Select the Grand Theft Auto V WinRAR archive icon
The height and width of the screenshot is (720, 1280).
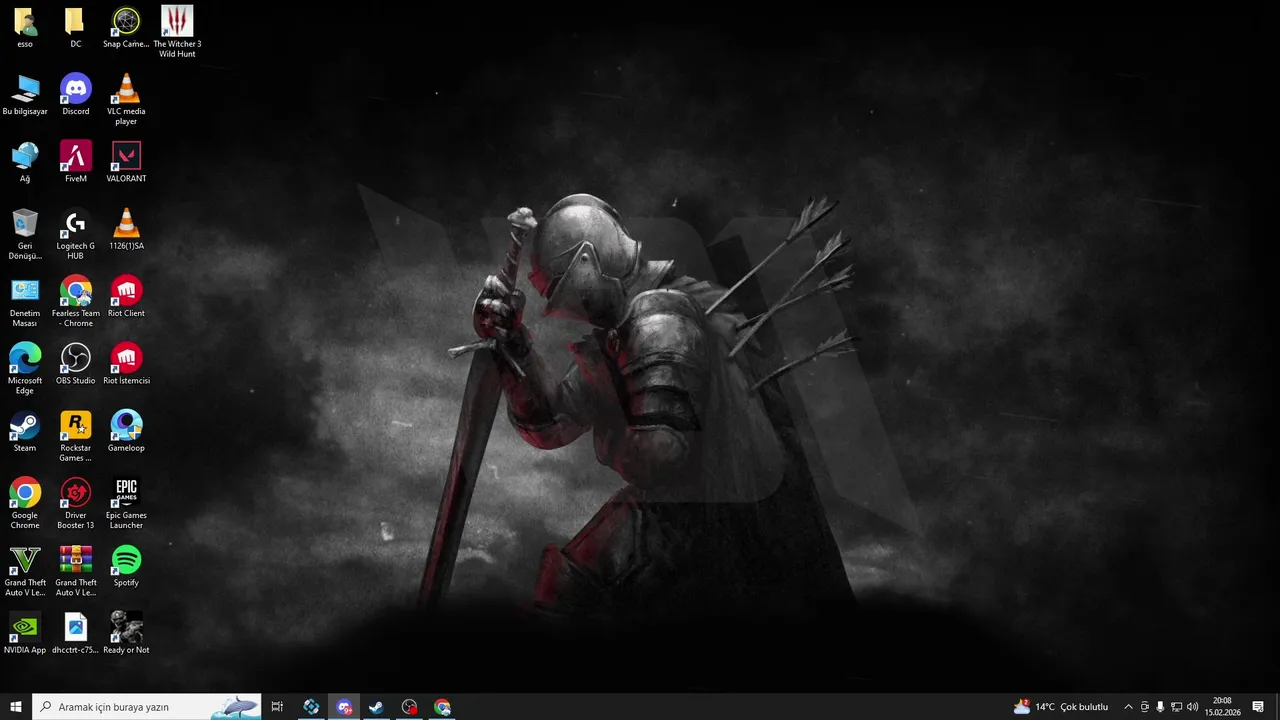(75, 570)
